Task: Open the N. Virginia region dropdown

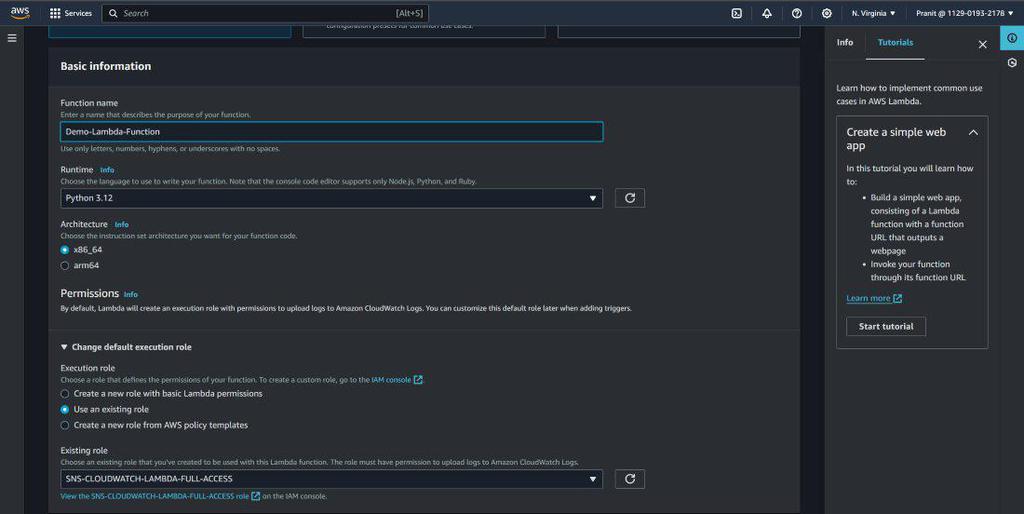Action: tap(873, 13)
